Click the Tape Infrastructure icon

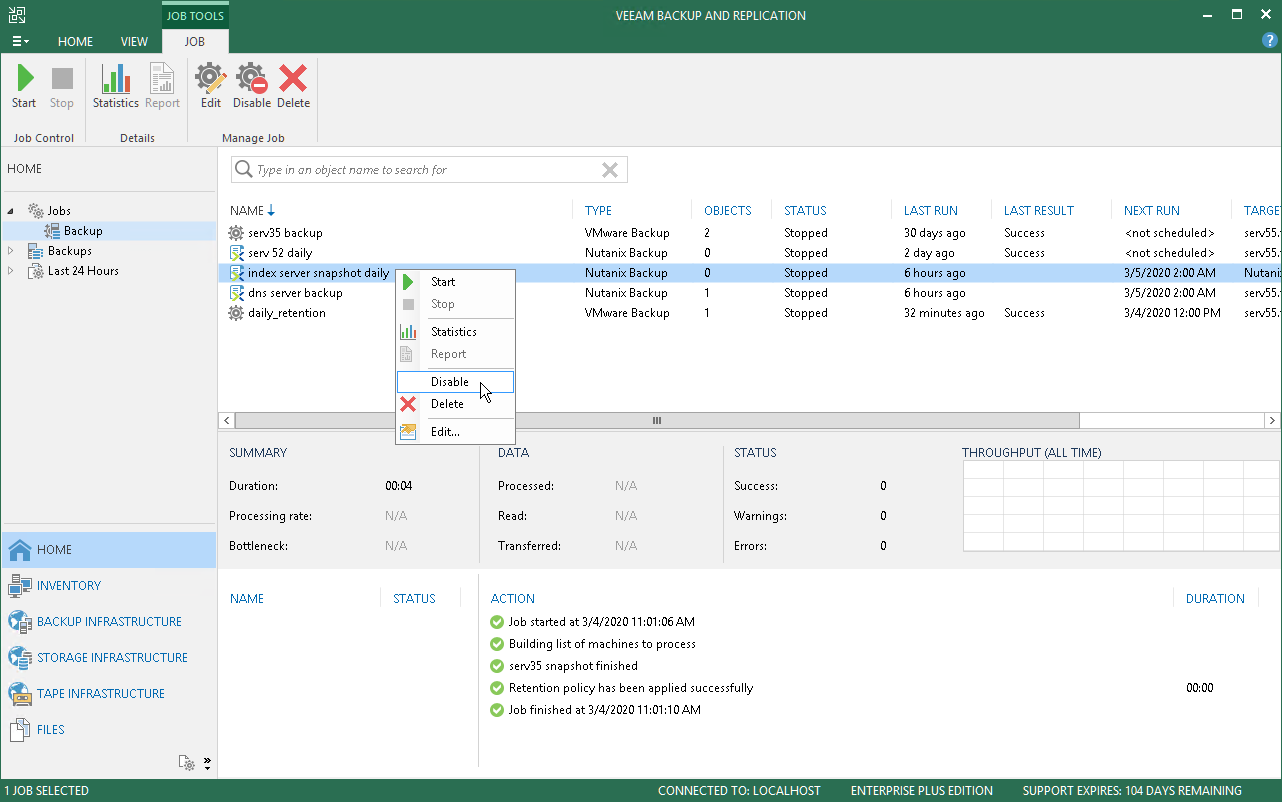click(x=20, y=694)
